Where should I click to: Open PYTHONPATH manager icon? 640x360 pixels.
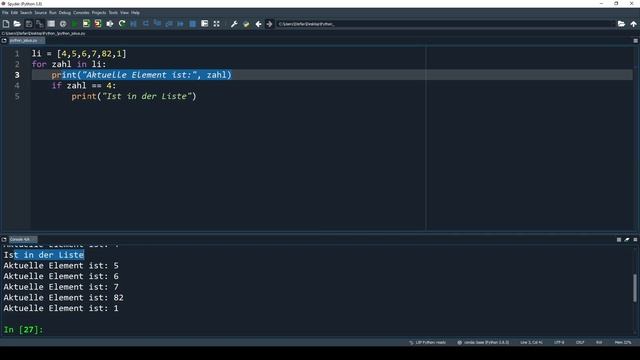(246, 24)
